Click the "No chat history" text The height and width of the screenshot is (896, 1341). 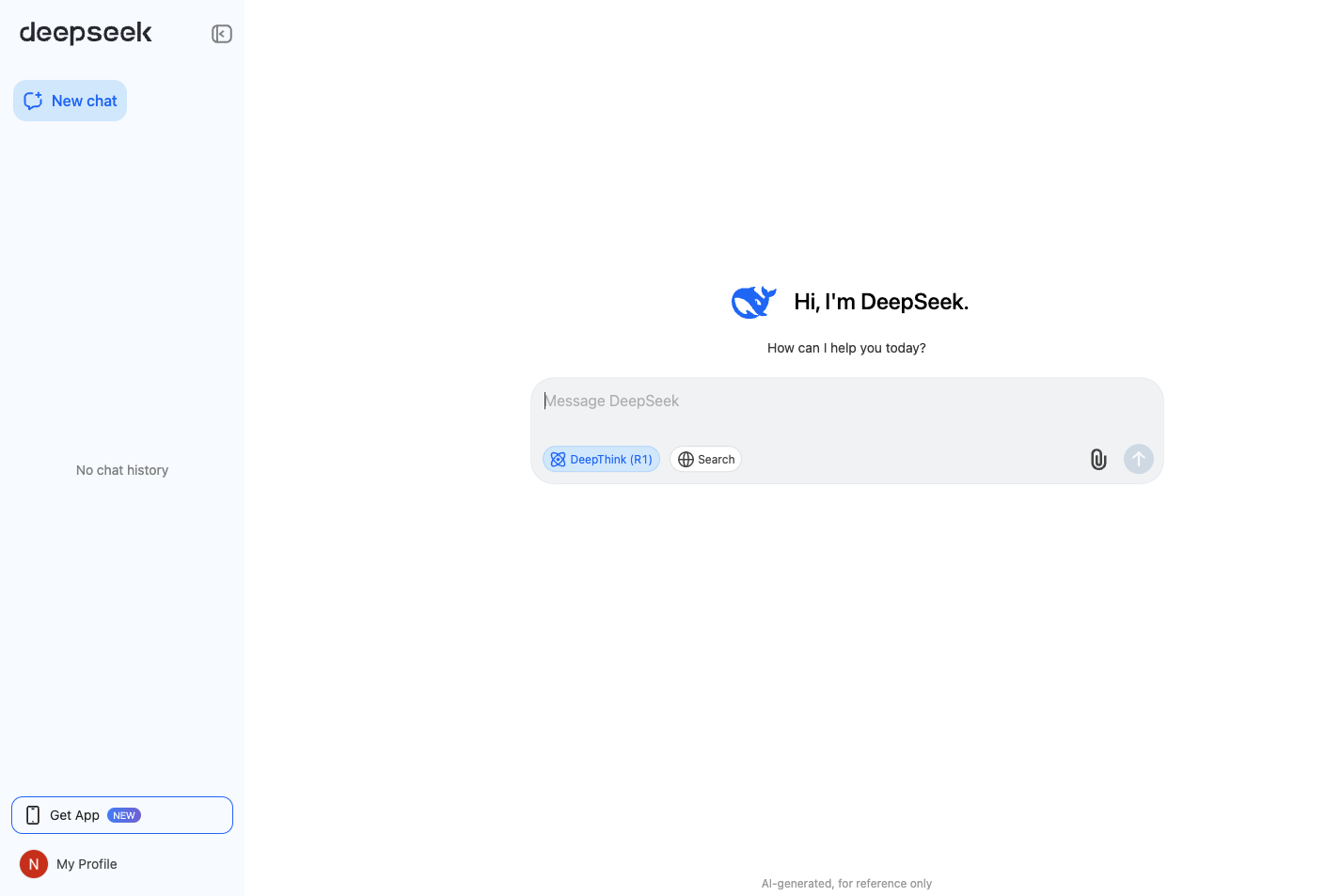point(122,470)
